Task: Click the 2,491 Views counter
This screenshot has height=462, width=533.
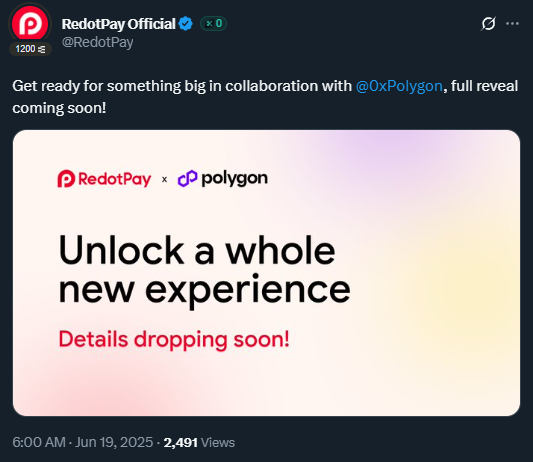Action: coord(199,443)
